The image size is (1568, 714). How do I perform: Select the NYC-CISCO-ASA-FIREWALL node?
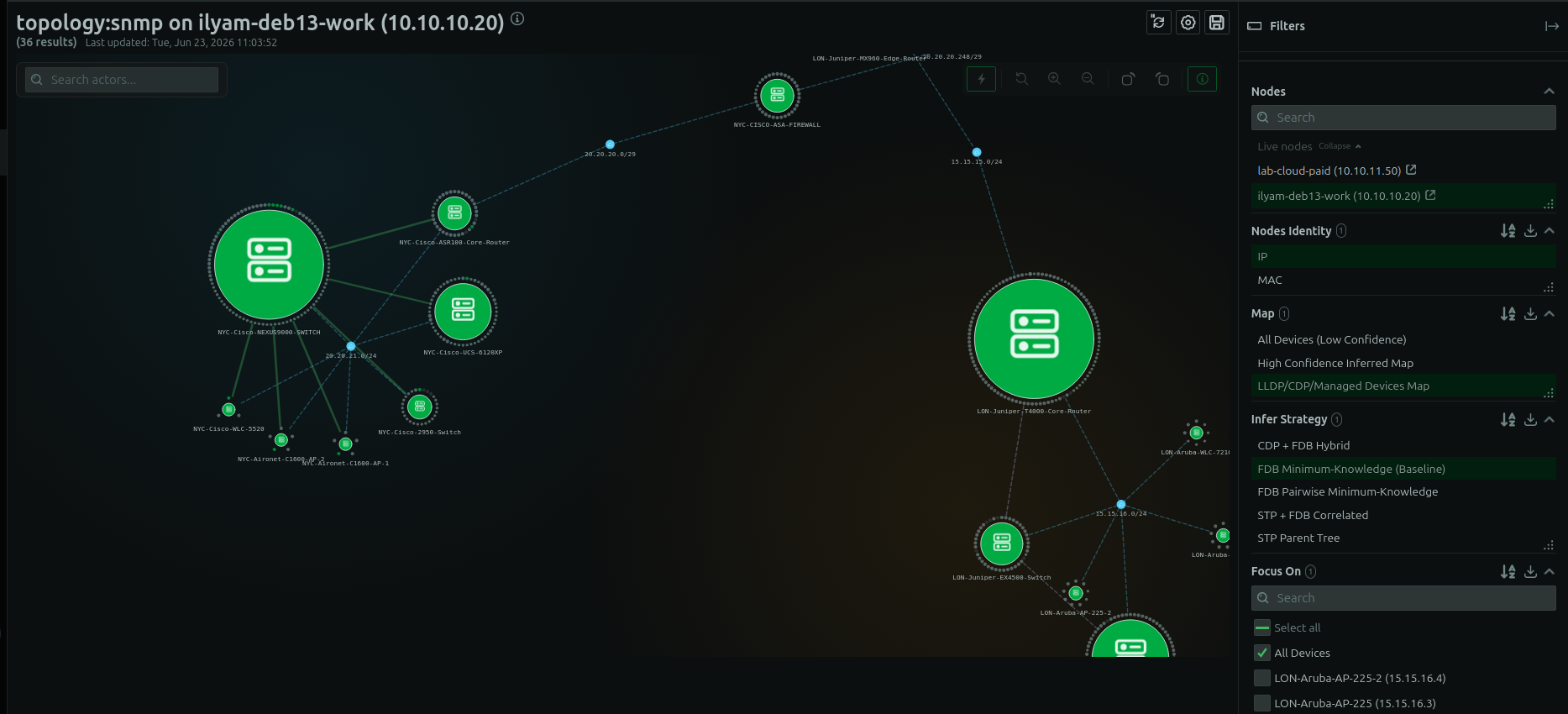pos(777,95)
